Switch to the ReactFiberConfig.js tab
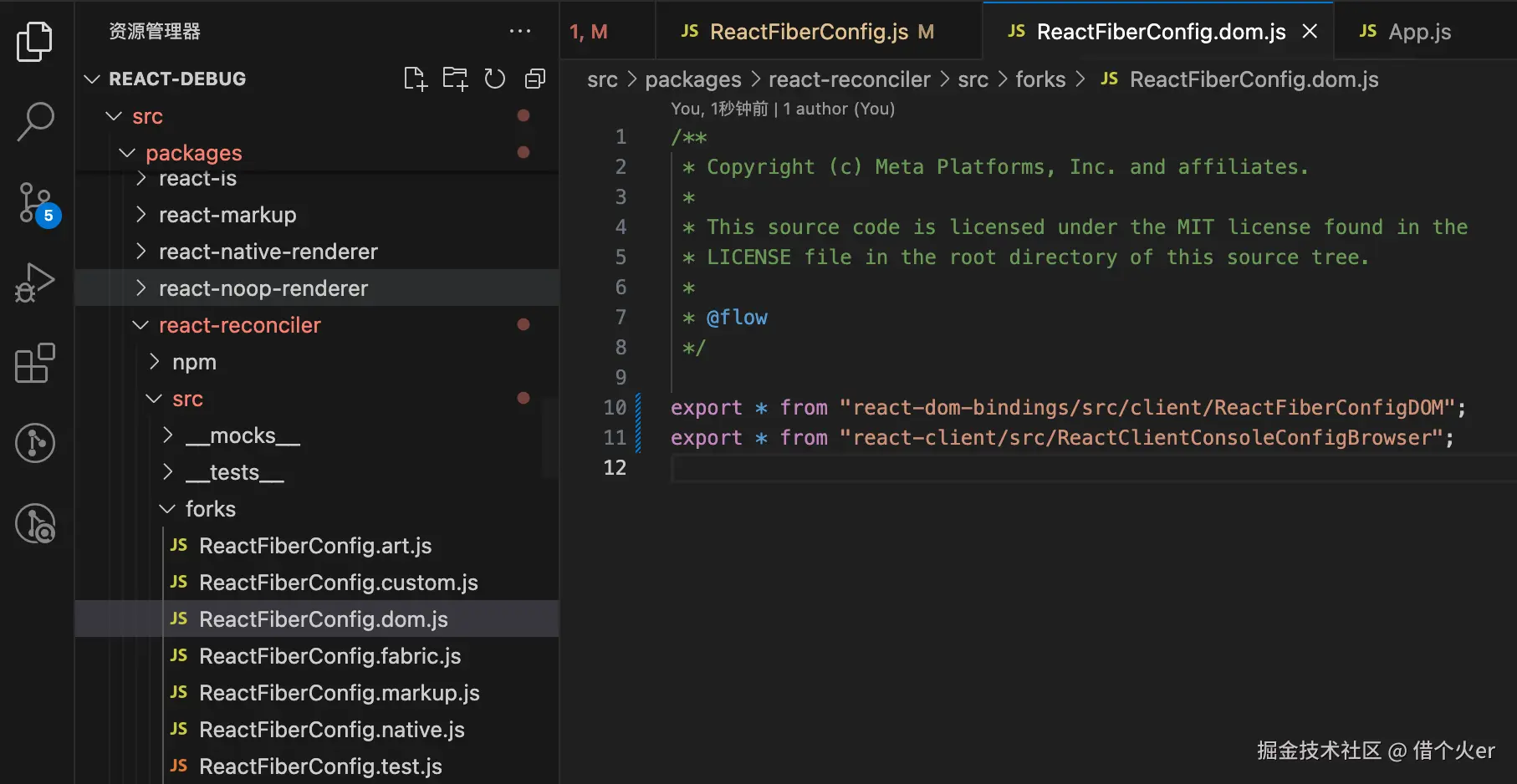The width and height of the screenshot is (1517, 784). 808,32
